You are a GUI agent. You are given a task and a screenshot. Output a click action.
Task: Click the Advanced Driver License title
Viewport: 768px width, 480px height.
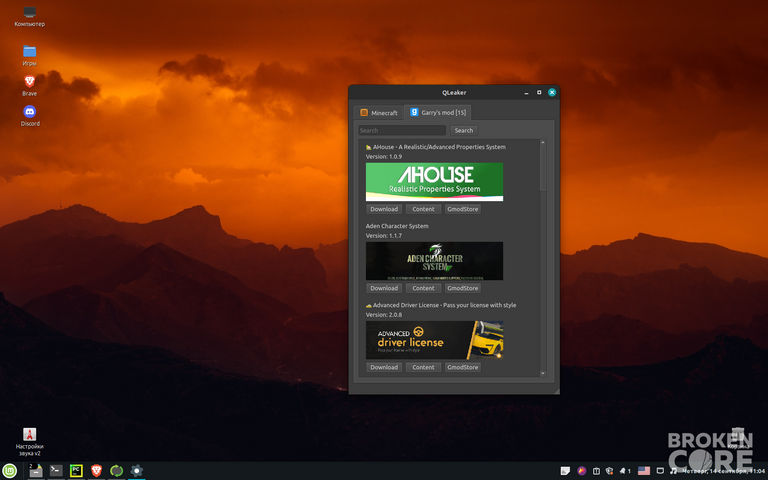pyautogui.click(x=441, y=305)
